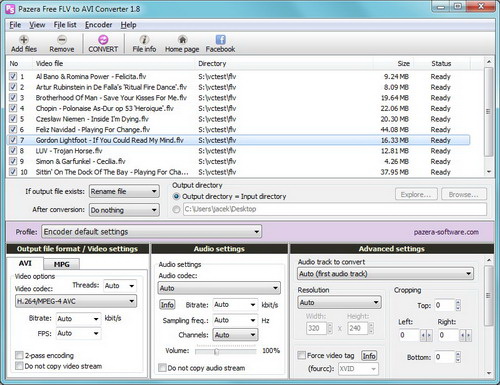Uncheck file 10 Sittin' On The Dock checkbox

point(13,172)
